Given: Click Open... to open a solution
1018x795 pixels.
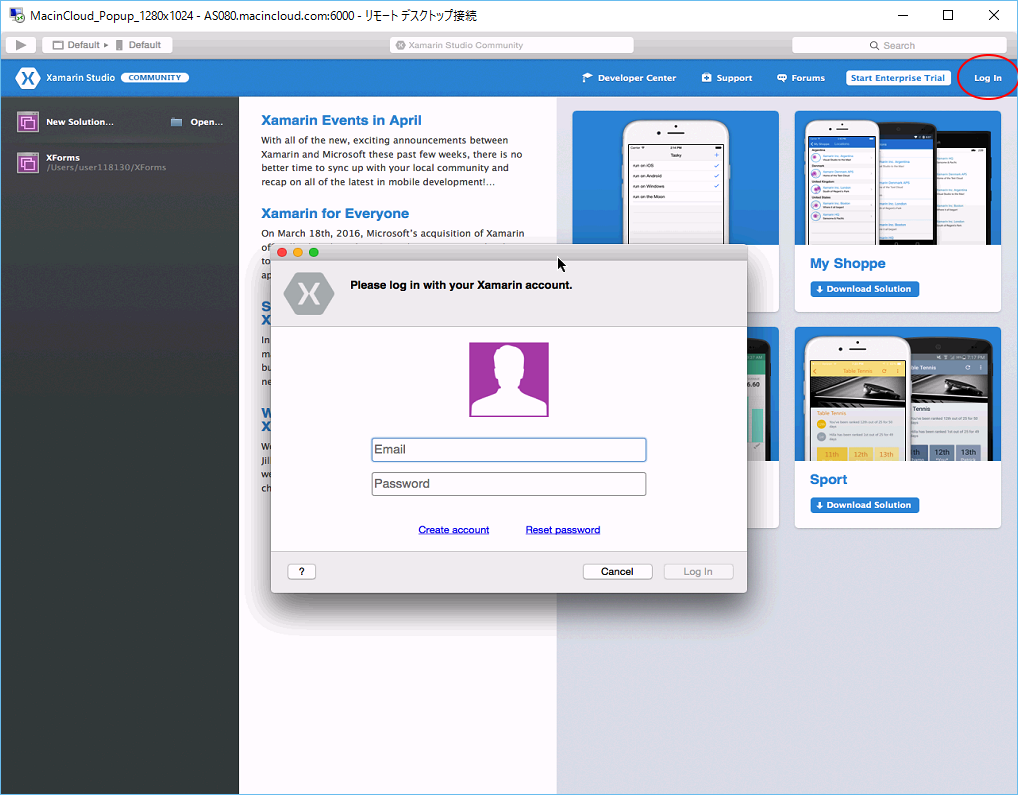Looking at the screenshot, I should click(206, 122).
